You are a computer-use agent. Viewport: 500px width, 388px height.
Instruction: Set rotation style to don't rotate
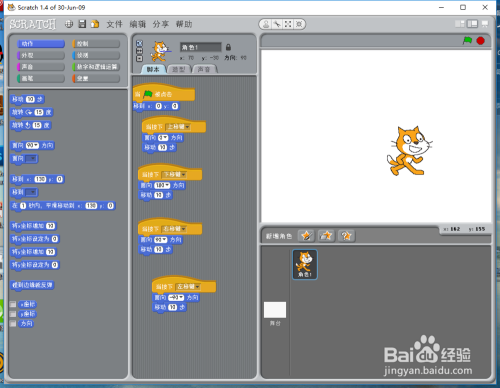[139, 59]
